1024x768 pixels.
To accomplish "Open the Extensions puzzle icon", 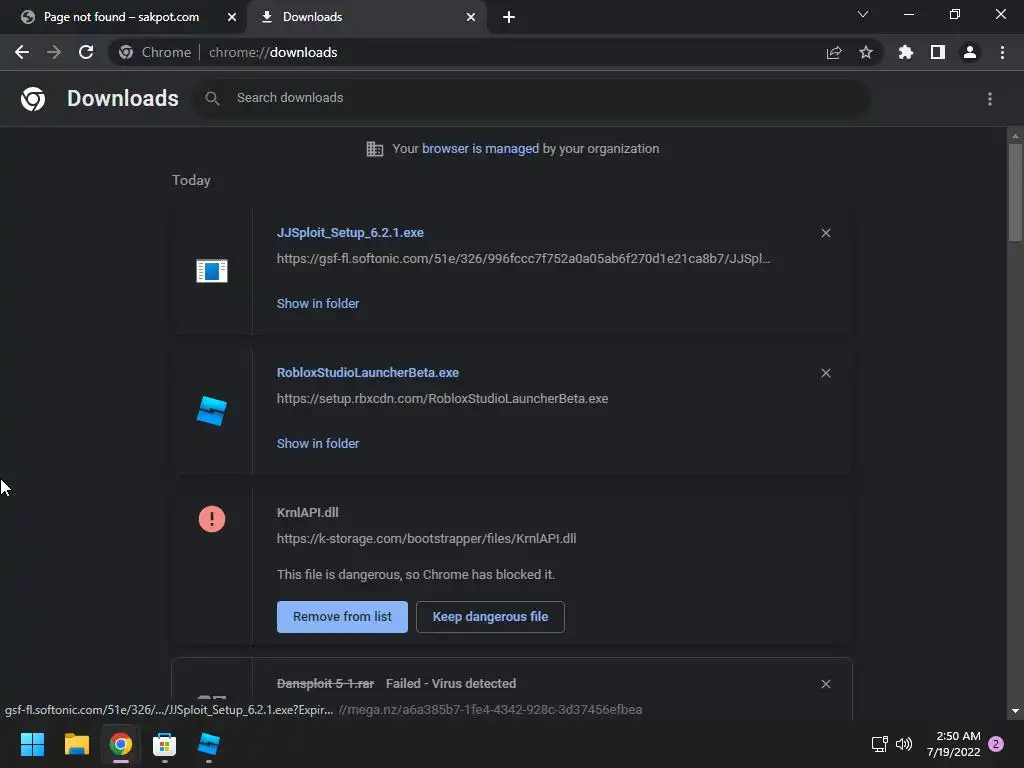I will tap(906, 52).
